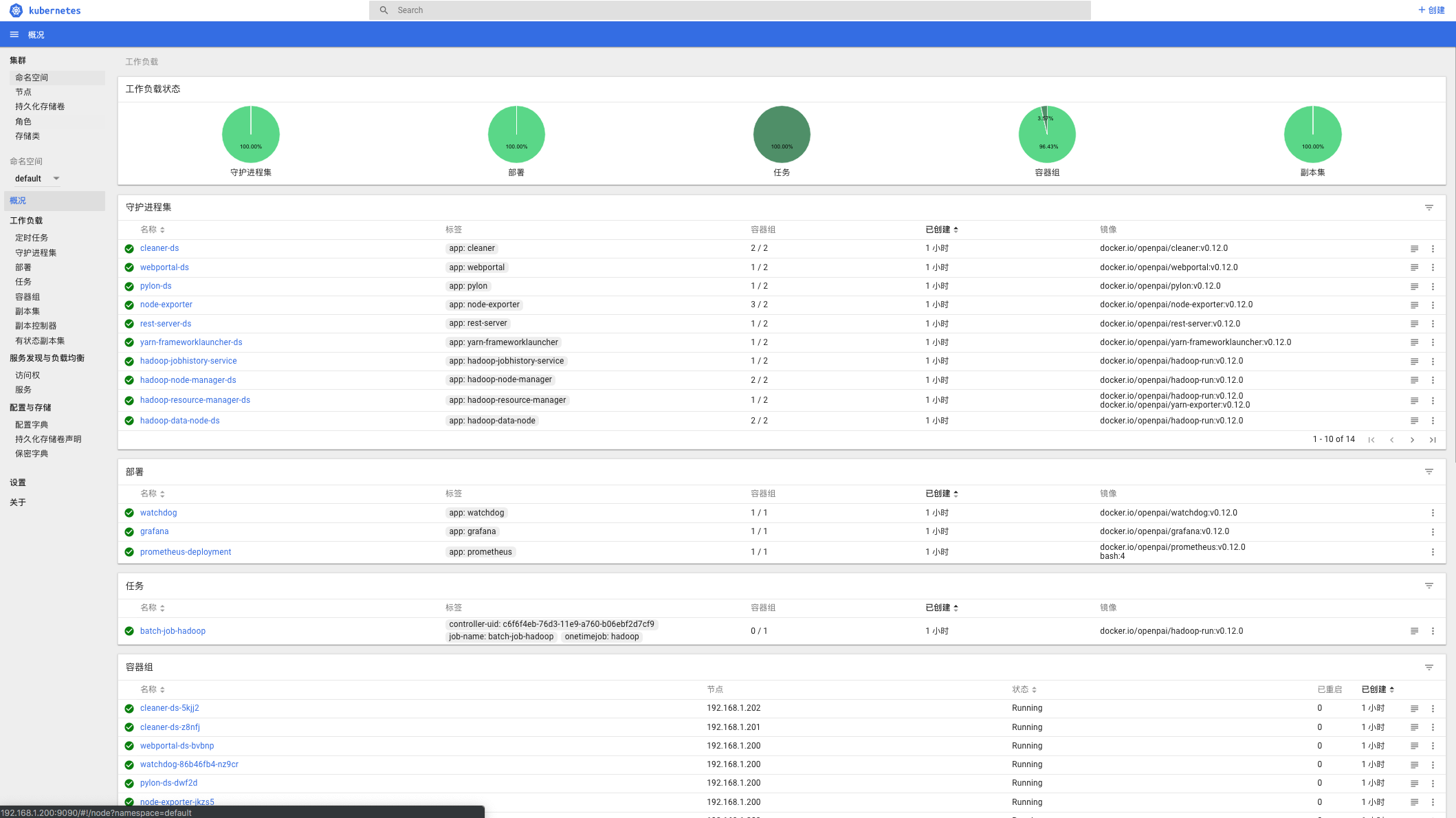Open actions menu for grafana deployment
This screenshot has height=818, width=1456.
tap(1433, 532)
